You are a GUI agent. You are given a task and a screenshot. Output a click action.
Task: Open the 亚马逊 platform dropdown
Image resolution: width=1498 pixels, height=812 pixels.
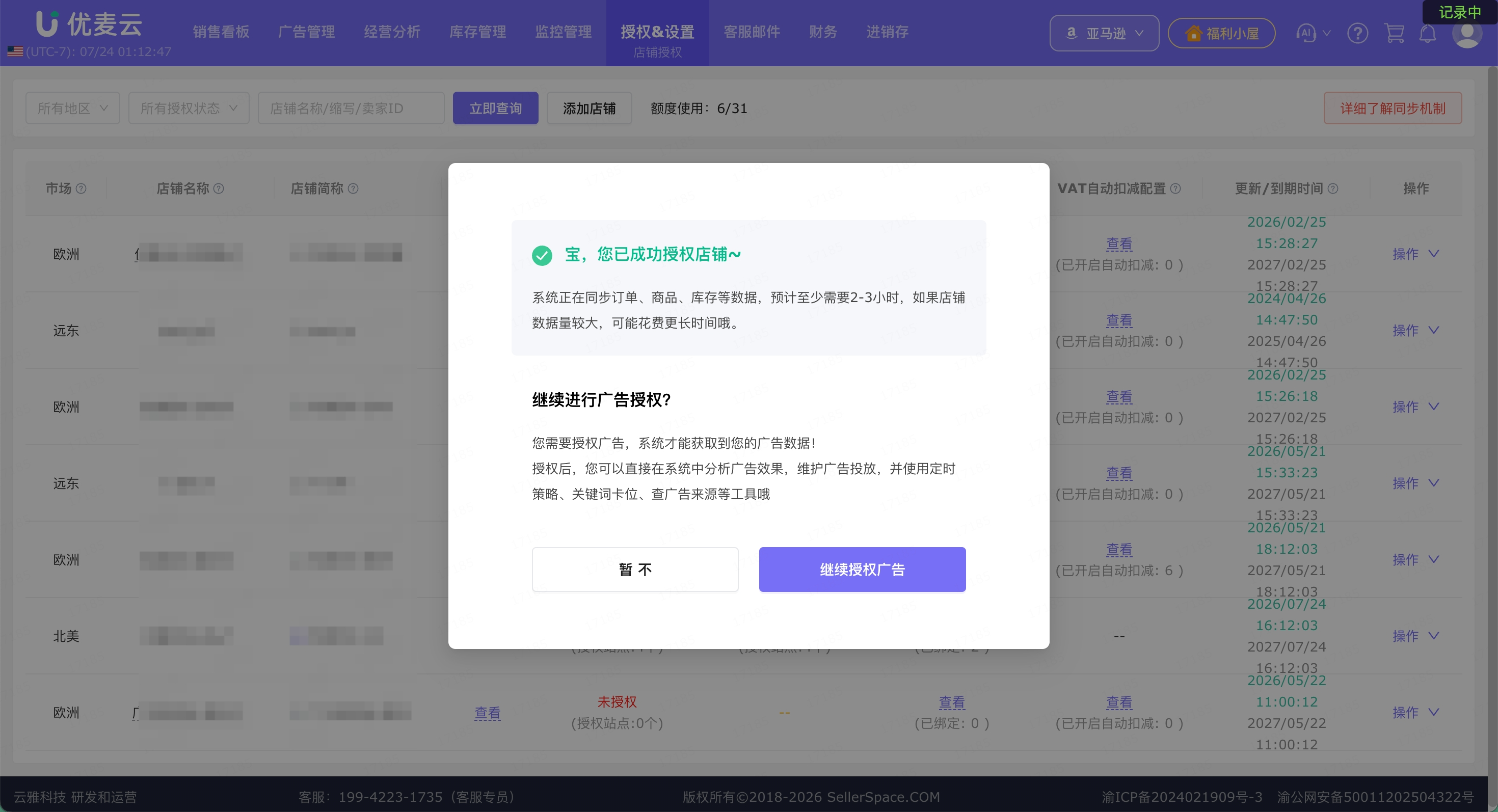[x=1104, y=33]
